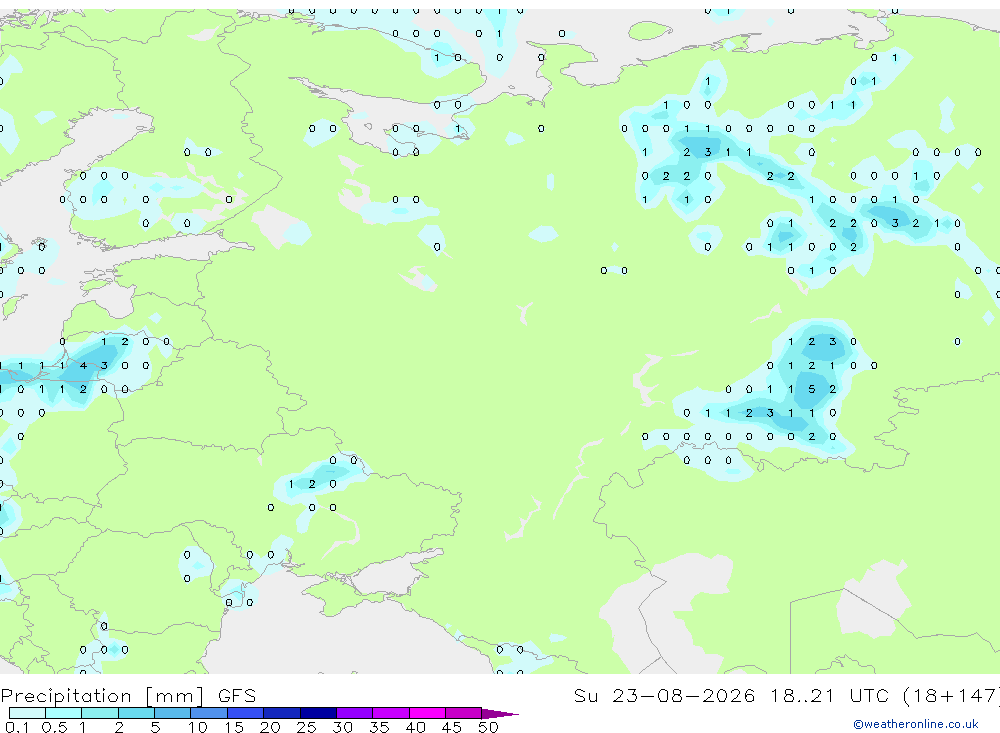Pick the 40–45 mm legend color swatch
Screen dimensions: 1000x733
point(427,713)
